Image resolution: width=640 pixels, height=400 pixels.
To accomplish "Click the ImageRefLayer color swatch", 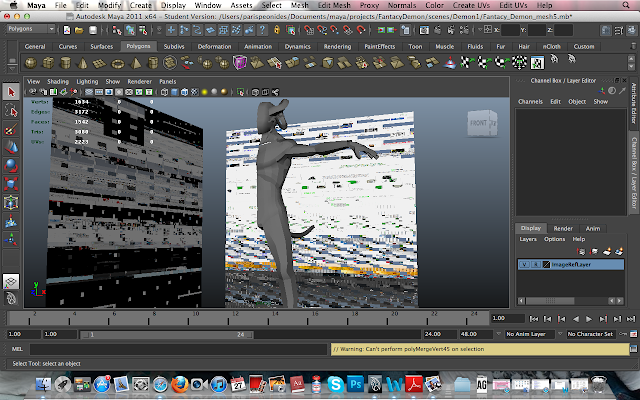I will [x=546, y=264].
